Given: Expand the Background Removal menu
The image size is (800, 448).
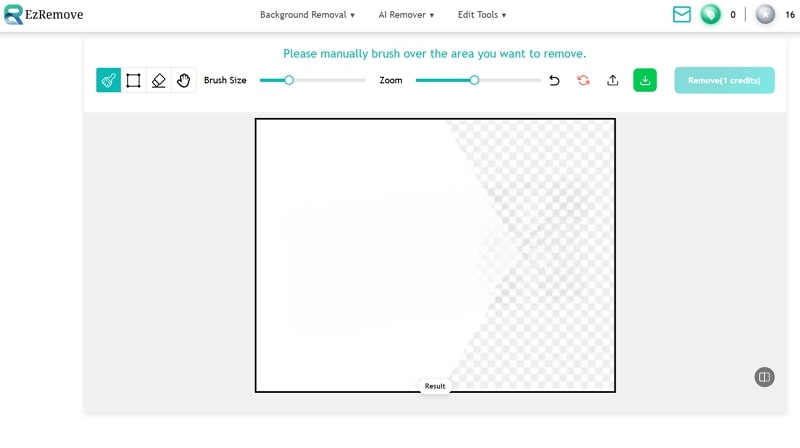Looking at the screenshot, I should (307, 15).
